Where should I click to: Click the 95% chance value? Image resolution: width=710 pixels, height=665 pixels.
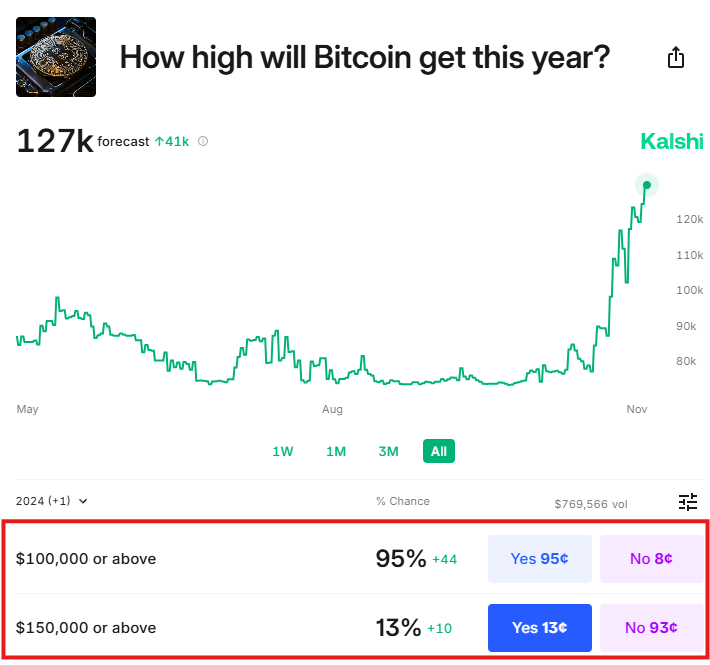pyautogui.click(x=400, y=559)
